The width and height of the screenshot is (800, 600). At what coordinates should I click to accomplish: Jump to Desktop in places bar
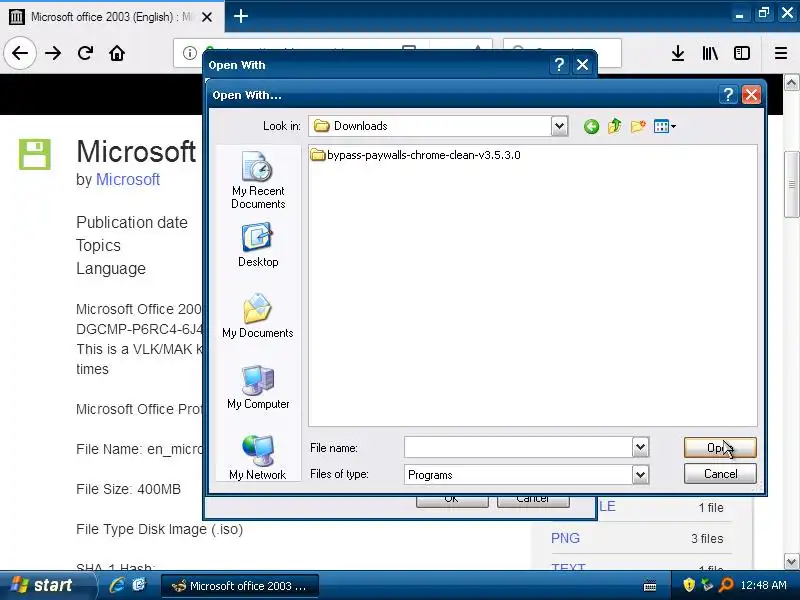(258, 245)
